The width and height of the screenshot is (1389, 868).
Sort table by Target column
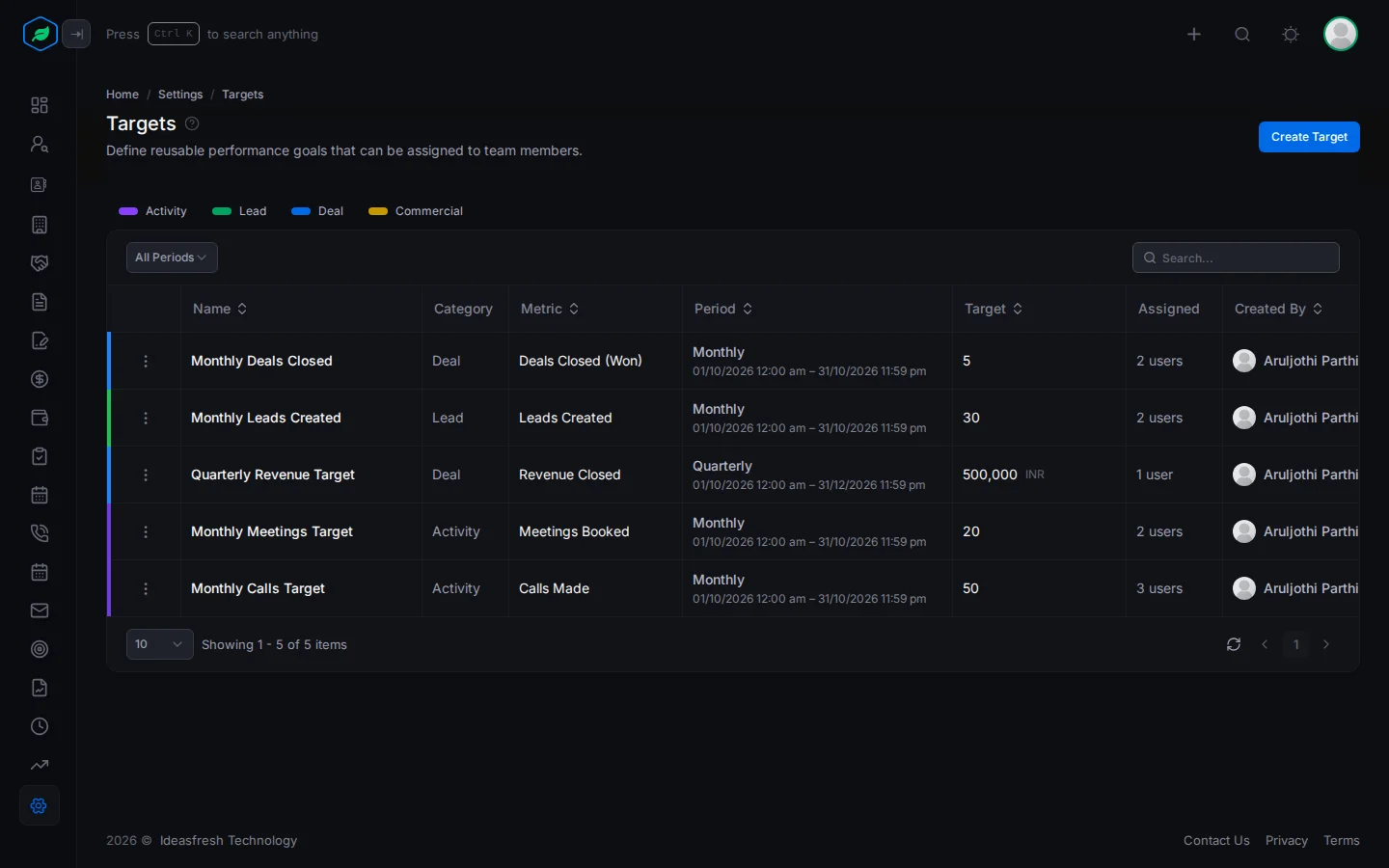click(x=994, y=309)
